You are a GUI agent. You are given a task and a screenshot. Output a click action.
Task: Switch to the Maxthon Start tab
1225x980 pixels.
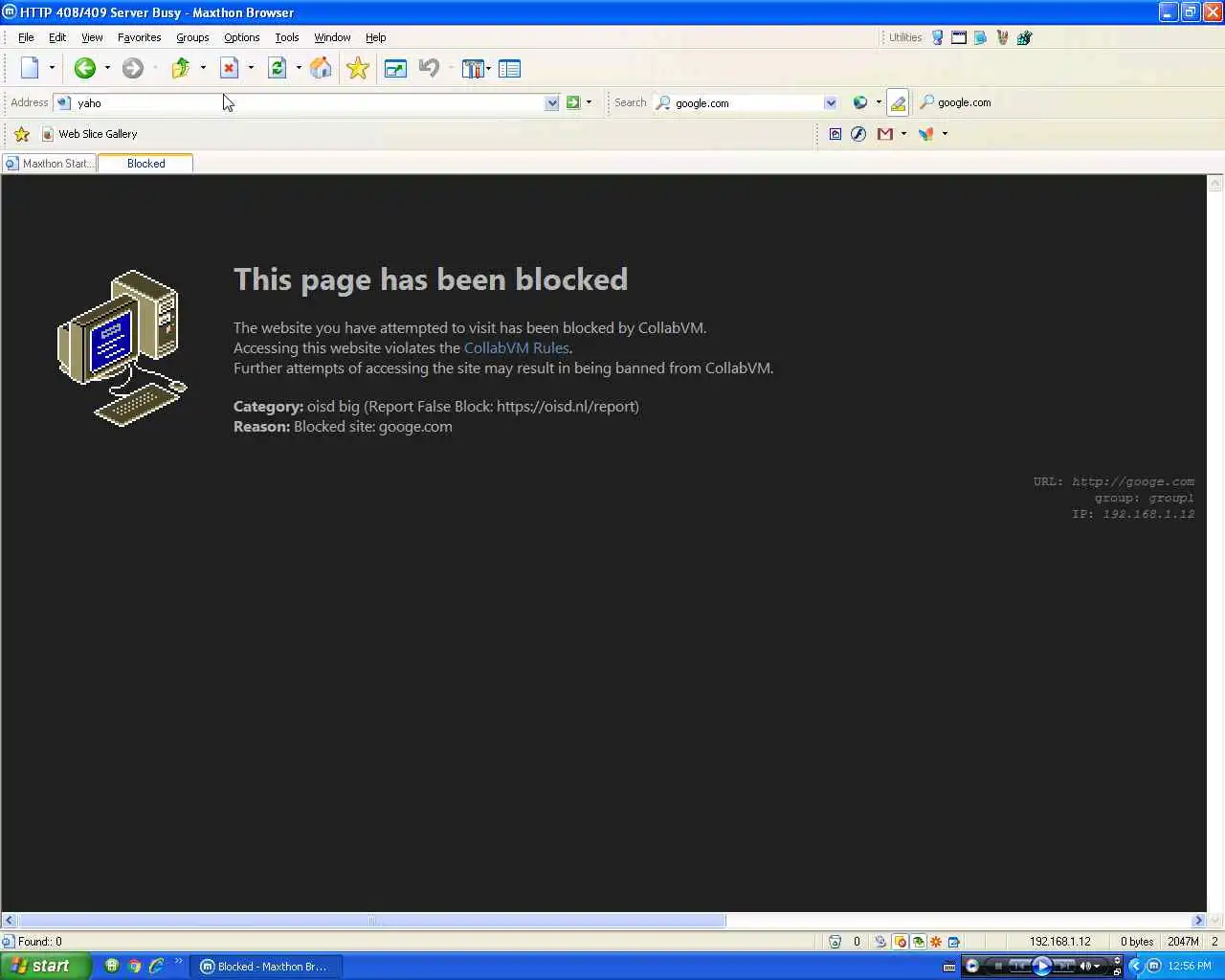50,164
